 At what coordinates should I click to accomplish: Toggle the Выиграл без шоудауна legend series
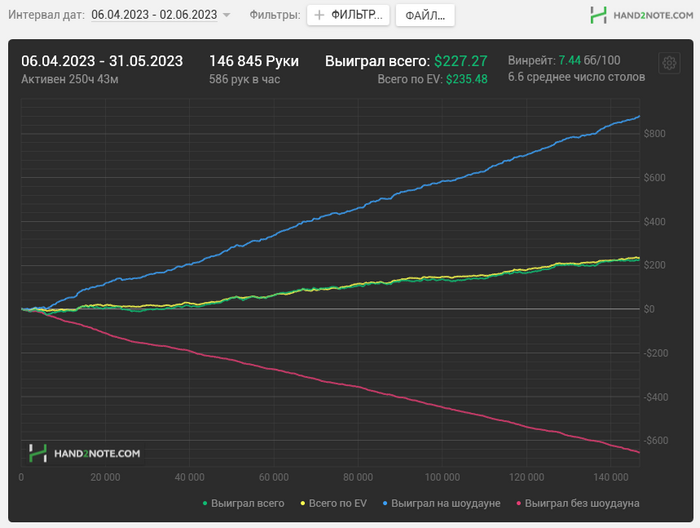pos(578,503)
